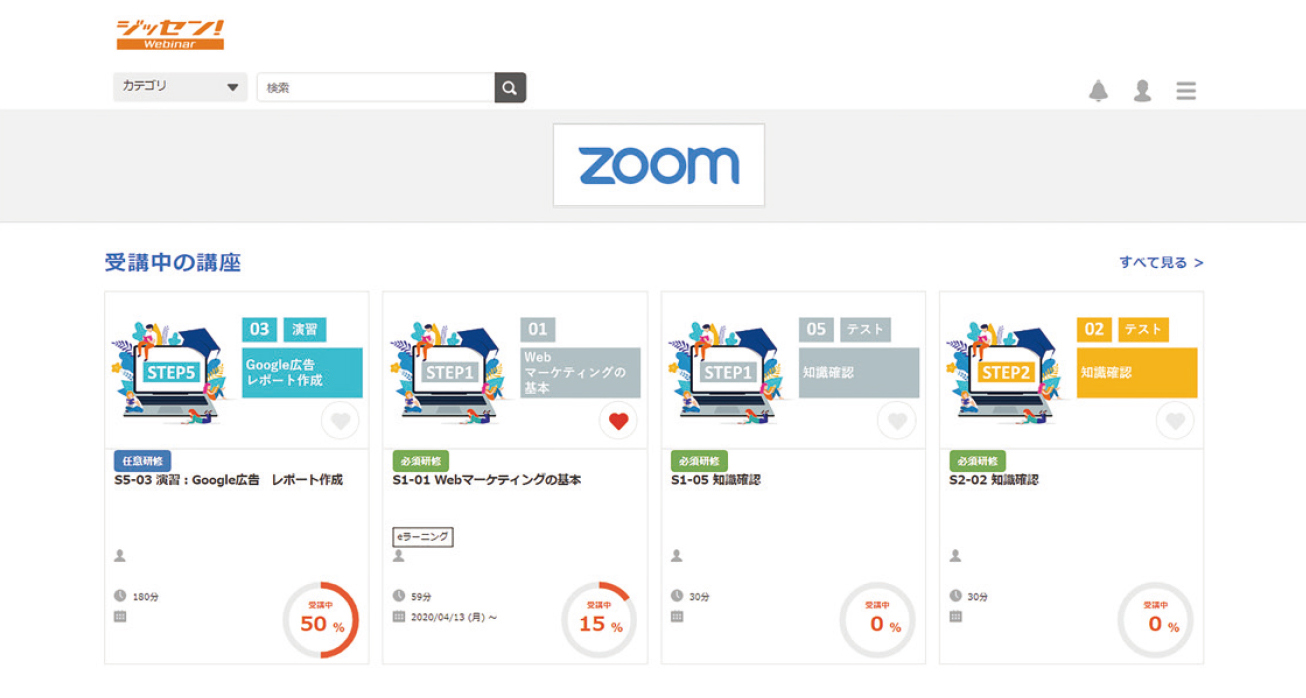Viewport: 1306px width, 698px height.
Task: Click the 50% progress circle
Action: (320, 621)
